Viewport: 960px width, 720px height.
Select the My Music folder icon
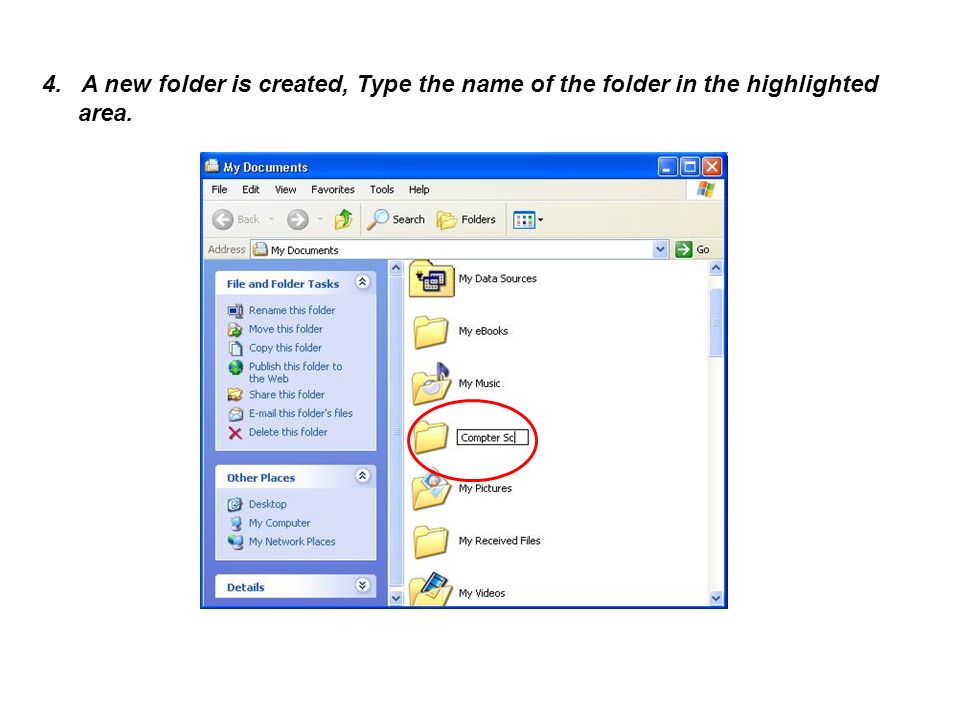(430, 384)
